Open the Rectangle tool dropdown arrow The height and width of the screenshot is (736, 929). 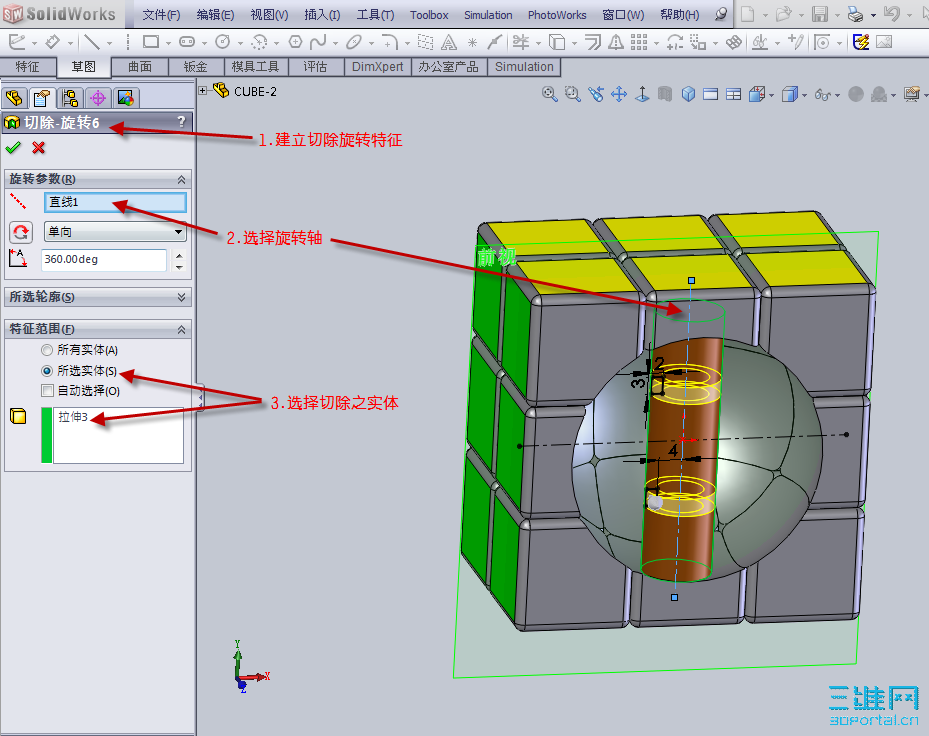click(x=168, y=43)
